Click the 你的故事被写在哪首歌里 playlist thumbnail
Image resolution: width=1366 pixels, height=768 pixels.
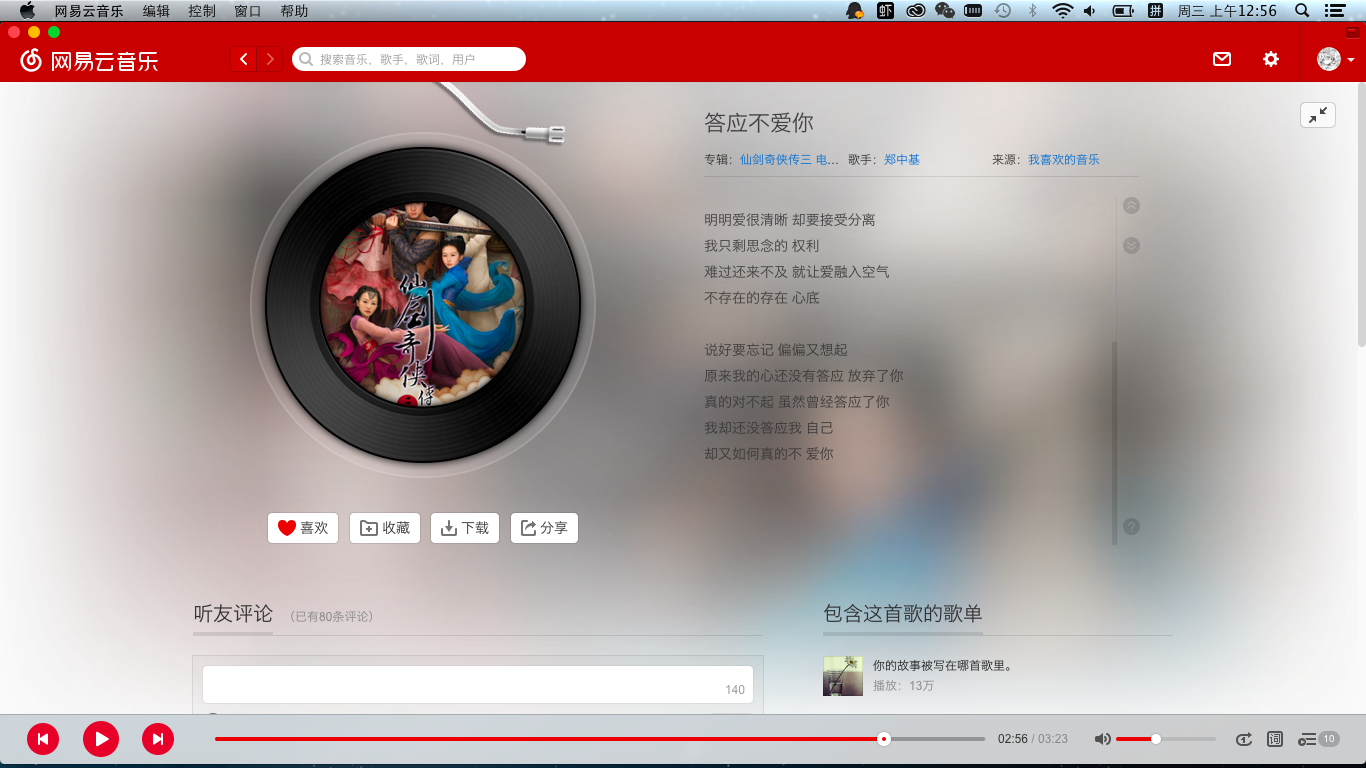tap(843, 676)
